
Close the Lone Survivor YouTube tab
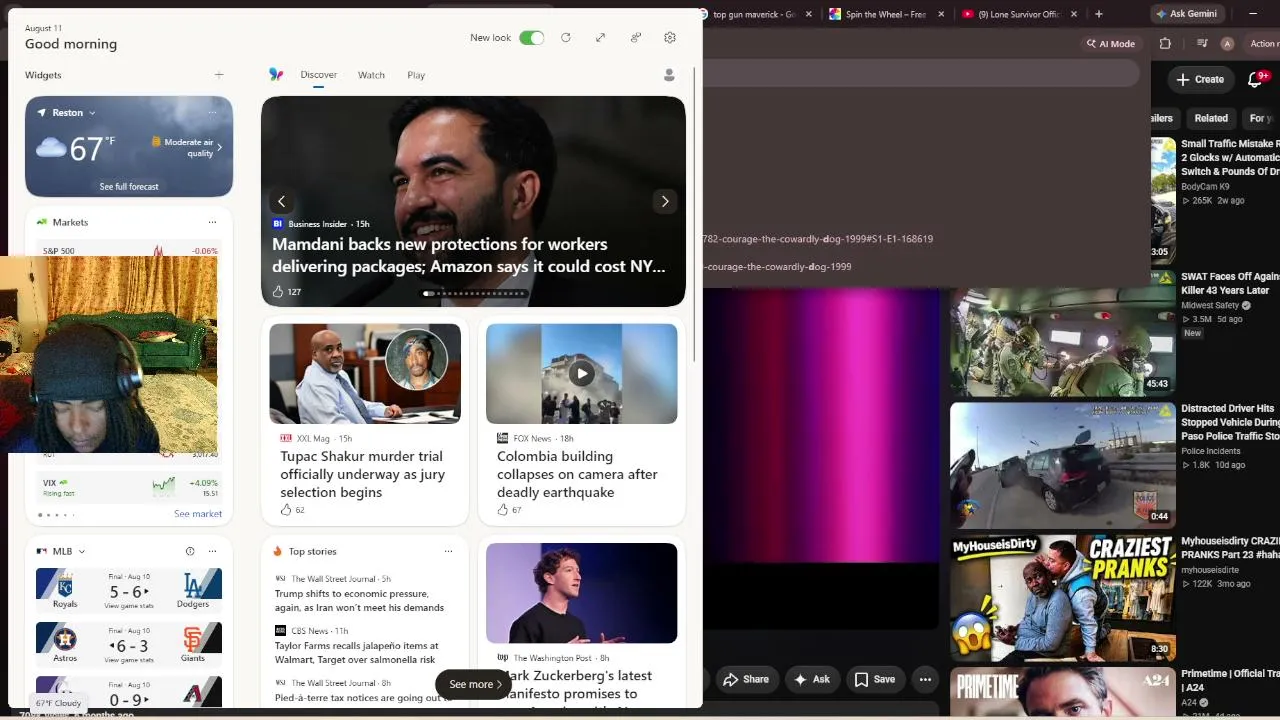(x=1075, y=14)
